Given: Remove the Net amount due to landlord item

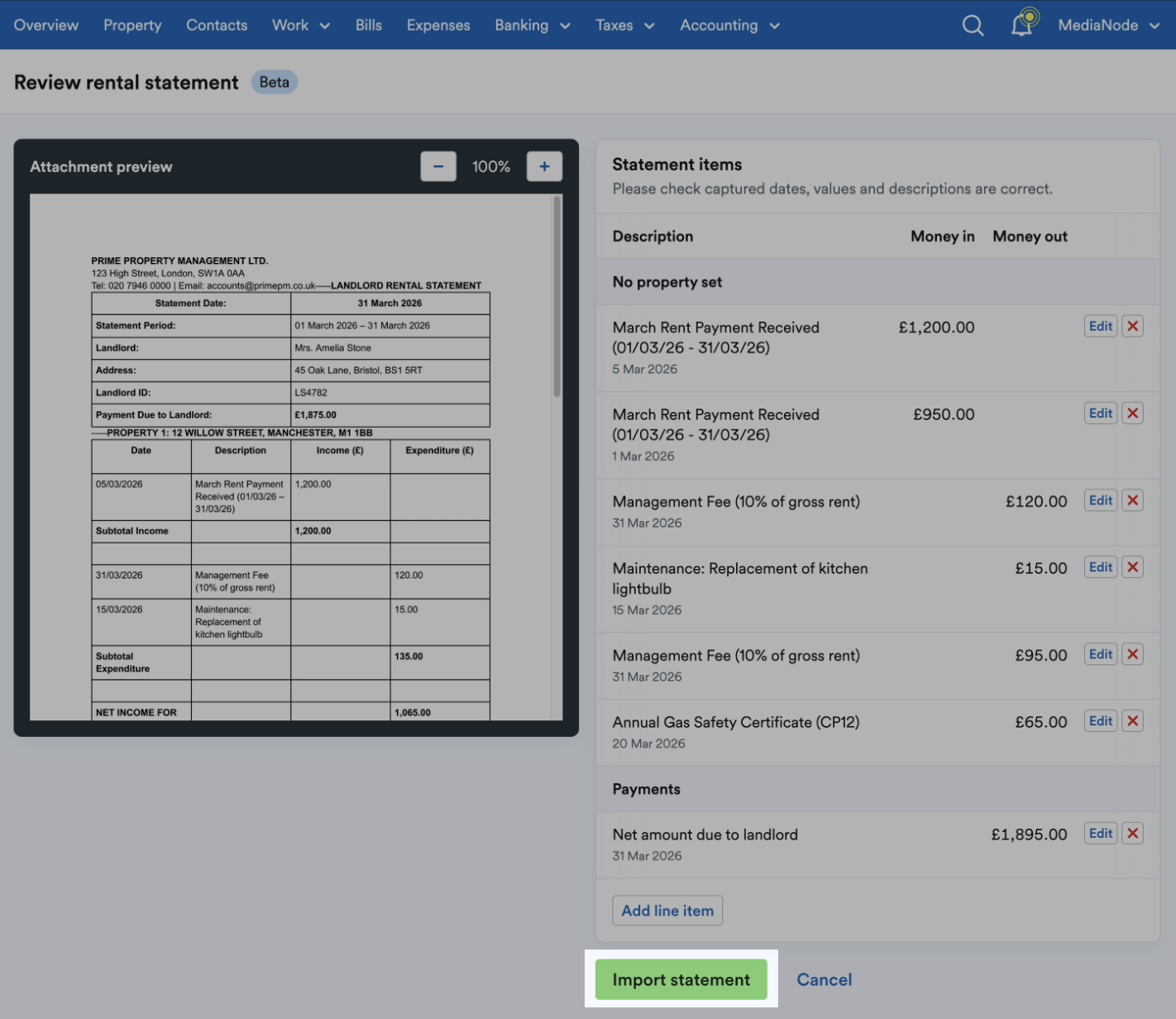Looking at the screenshot, I should pyautogui.click(x=1133, y=833).
